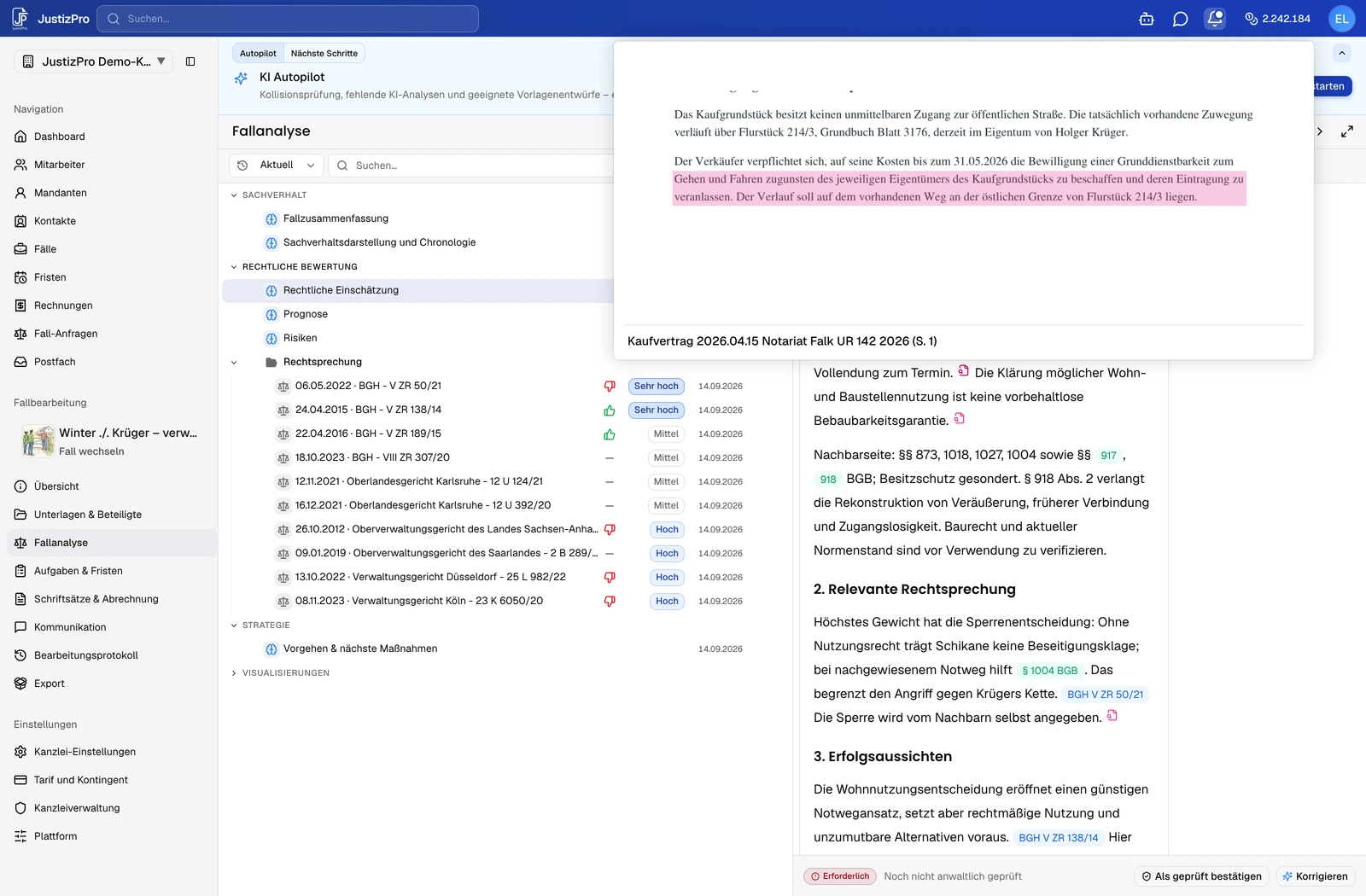Open Fristen in the navigation sidebar

pyautogui.click(x=50, y=277)
